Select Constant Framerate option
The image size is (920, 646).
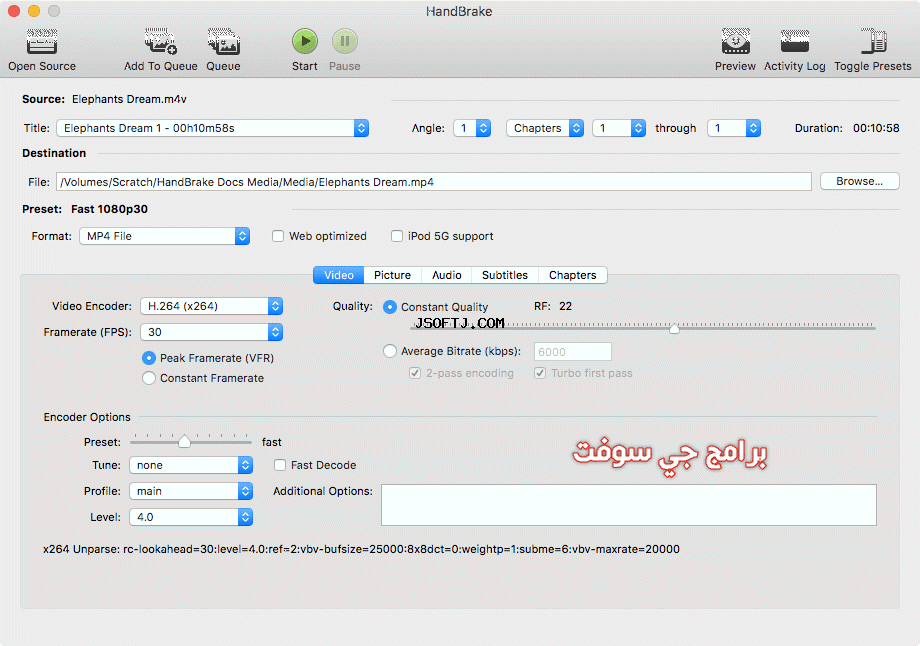pos(149,378)
